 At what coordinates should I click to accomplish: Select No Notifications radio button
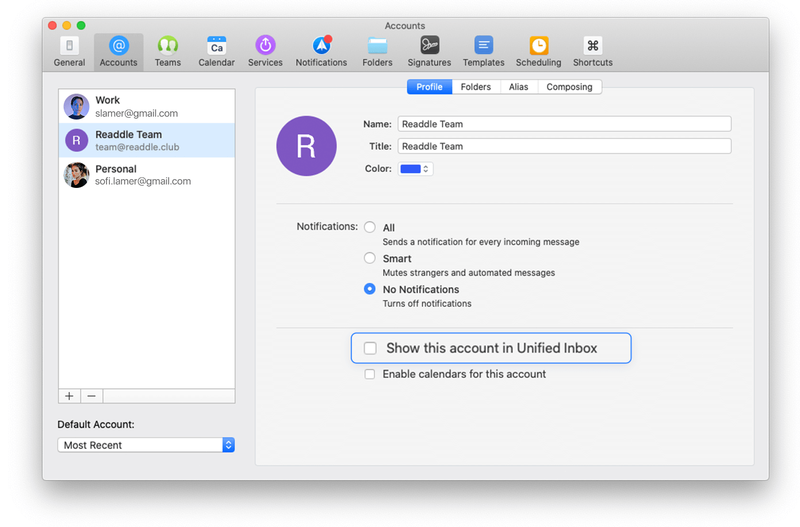pos(370,289)
